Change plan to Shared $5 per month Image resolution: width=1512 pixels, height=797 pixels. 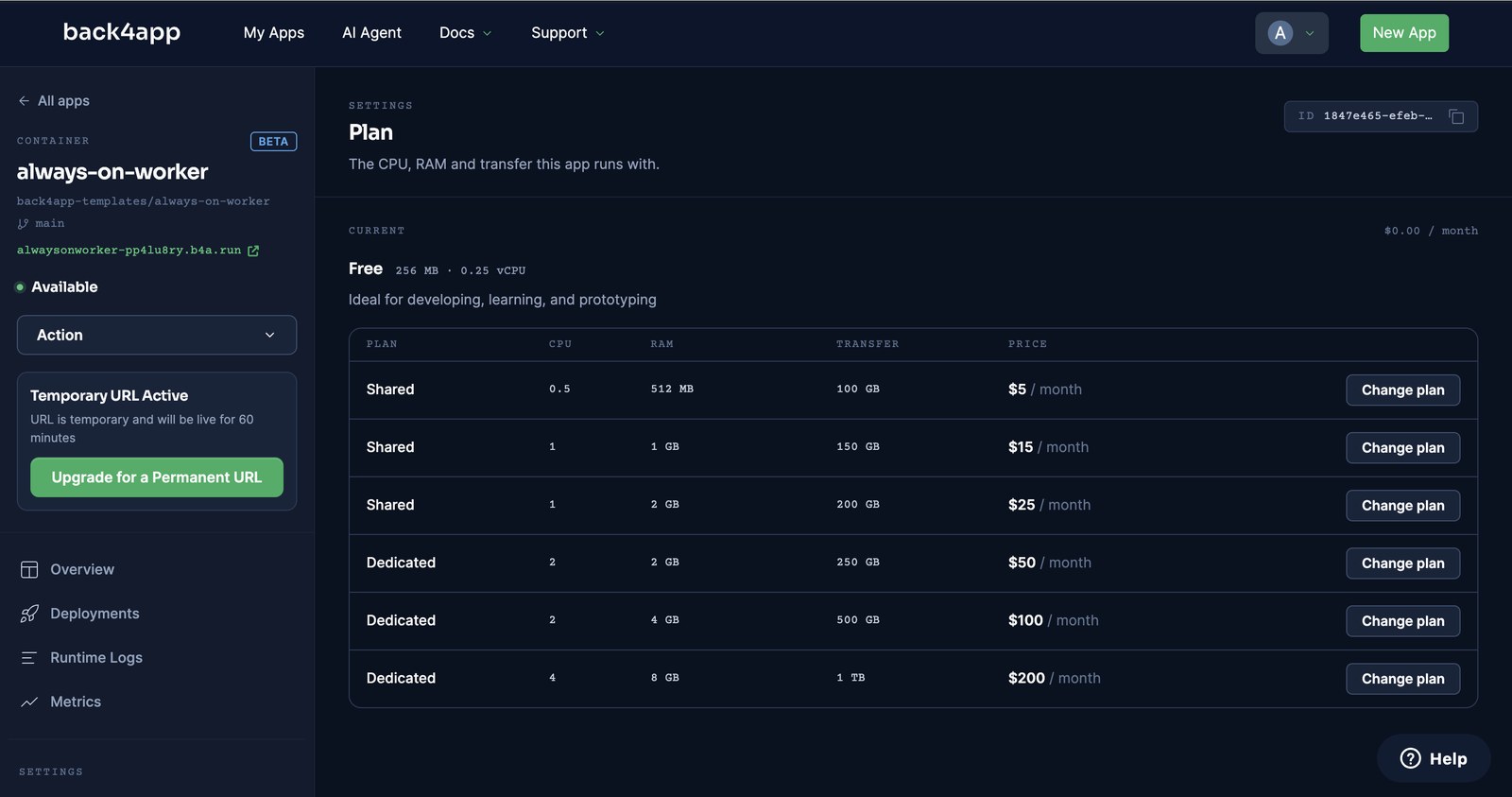coord(1402,390)
